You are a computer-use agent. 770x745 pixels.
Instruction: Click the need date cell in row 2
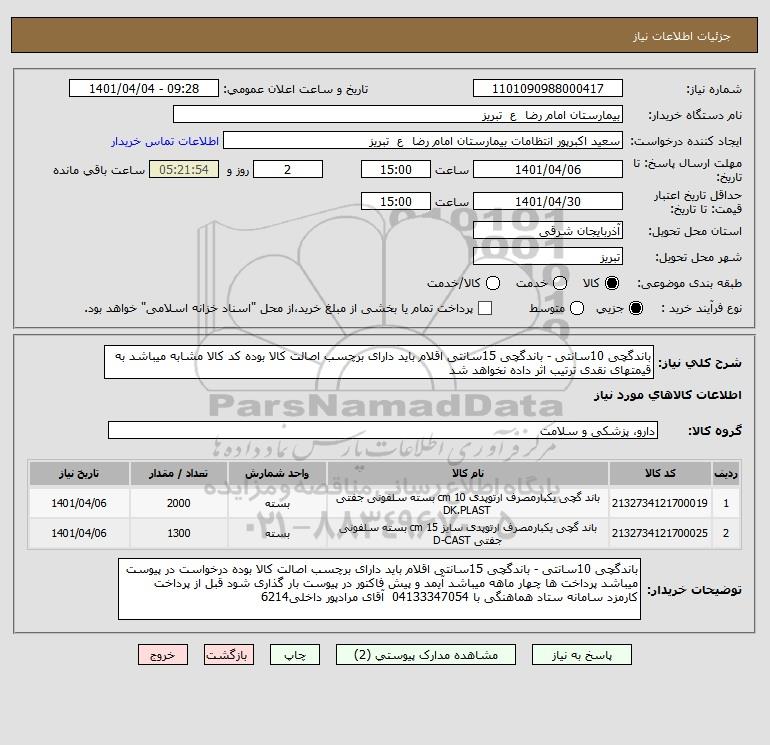79,533
